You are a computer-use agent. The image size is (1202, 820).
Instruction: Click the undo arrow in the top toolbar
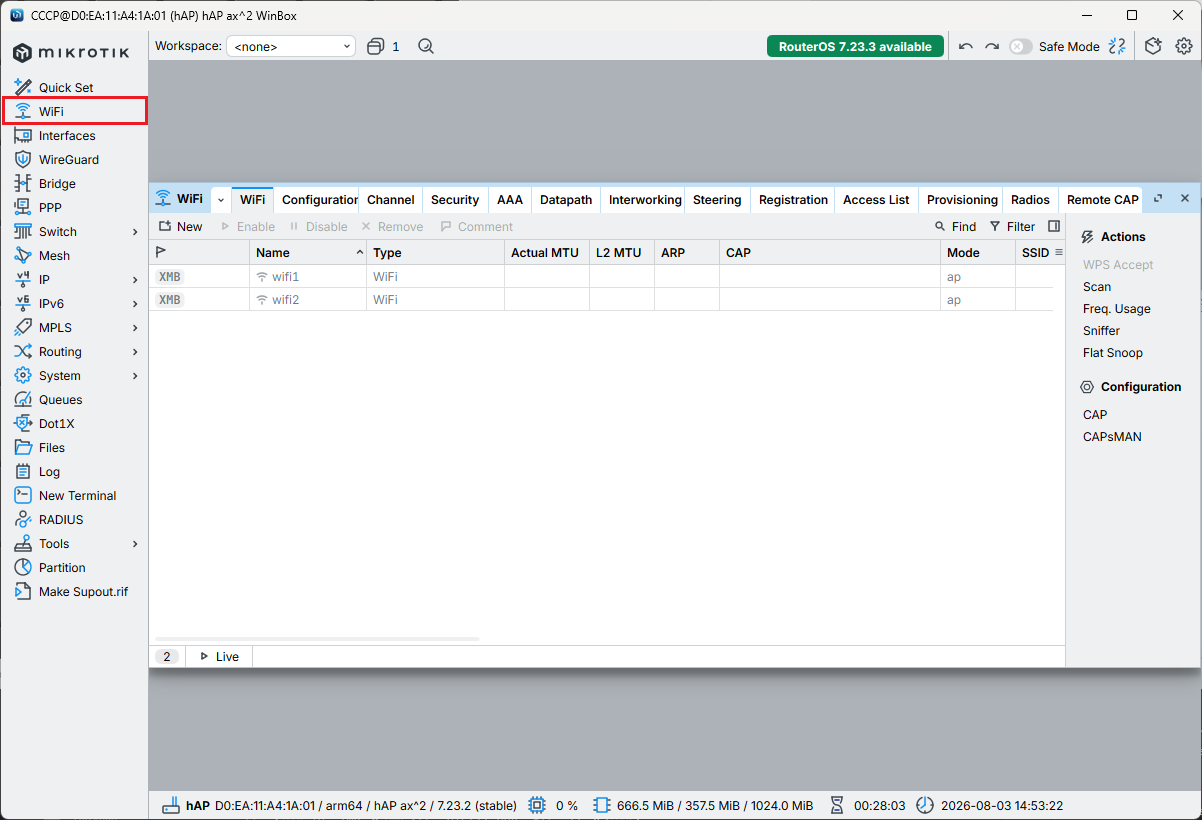(x=965, y=46)
